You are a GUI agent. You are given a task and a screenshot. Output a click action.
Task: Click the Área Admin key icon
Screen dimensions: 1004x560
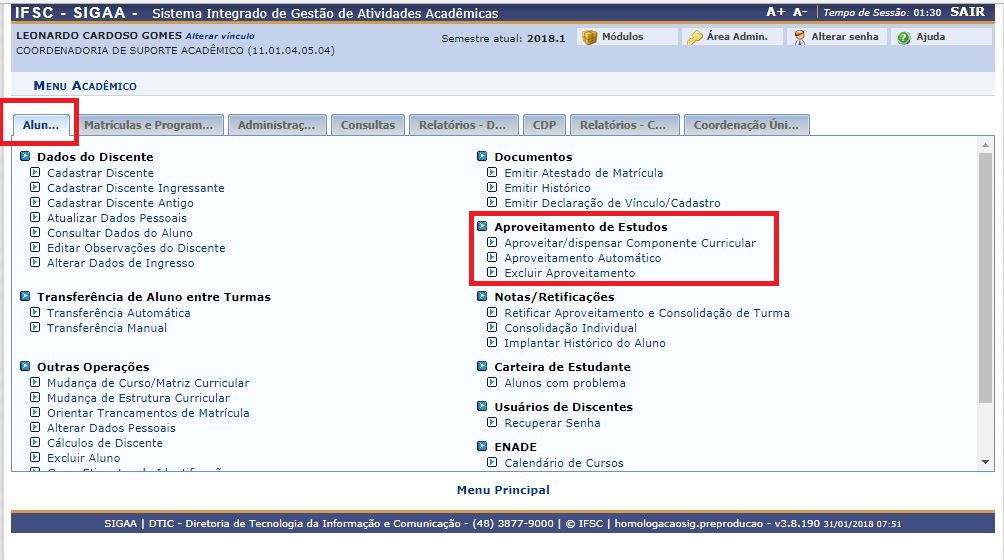(x=694, y=37)
